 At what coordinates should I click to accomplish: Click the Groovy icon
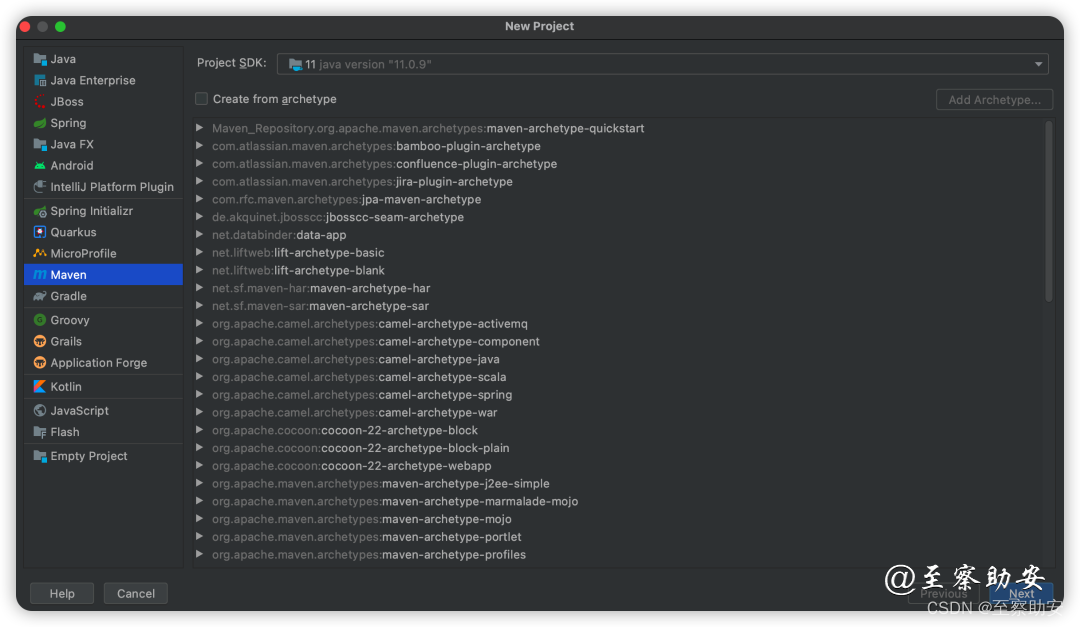point(40,320)
